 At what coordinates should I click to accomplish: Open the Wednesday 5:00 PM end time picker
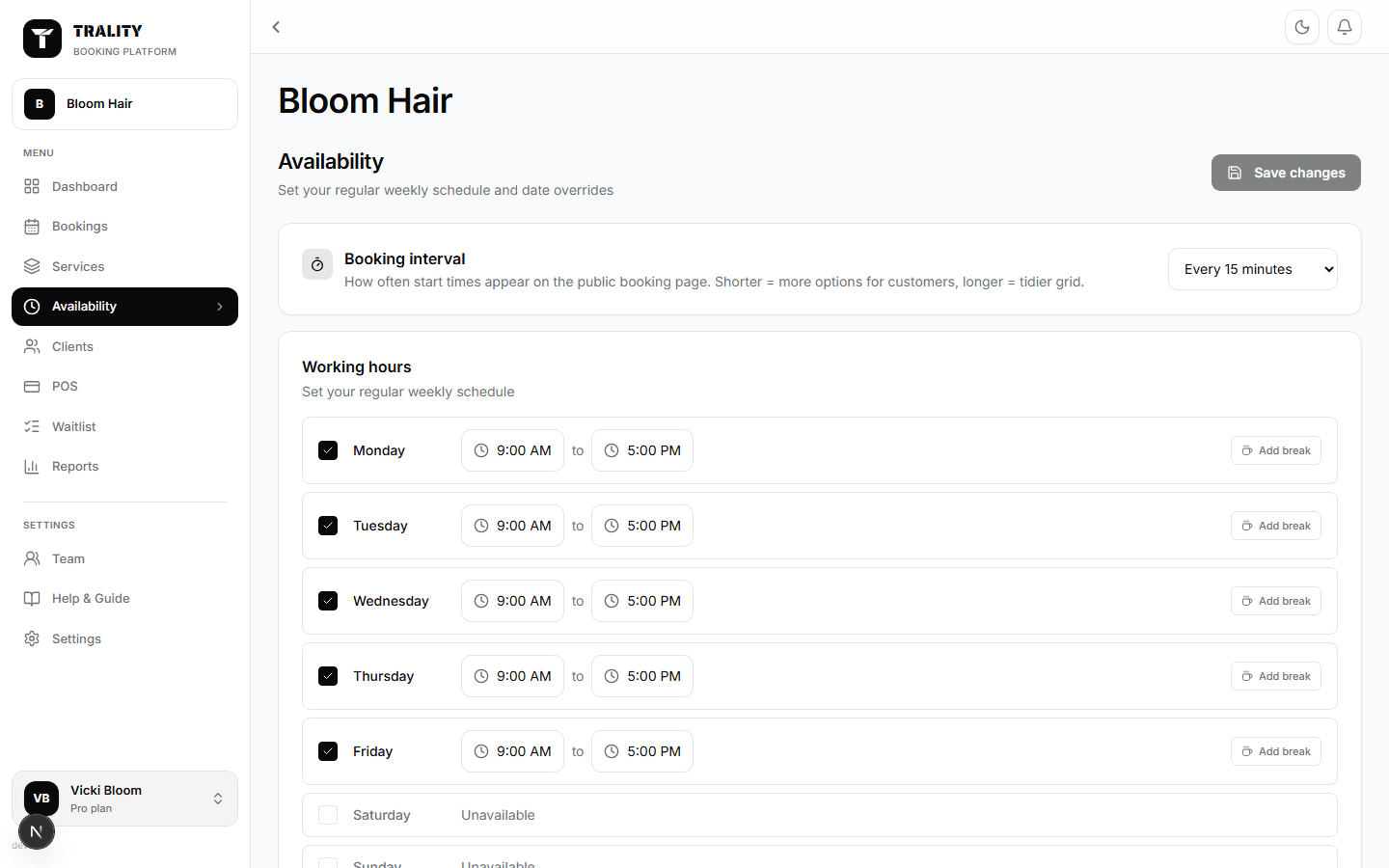point(642,601)
